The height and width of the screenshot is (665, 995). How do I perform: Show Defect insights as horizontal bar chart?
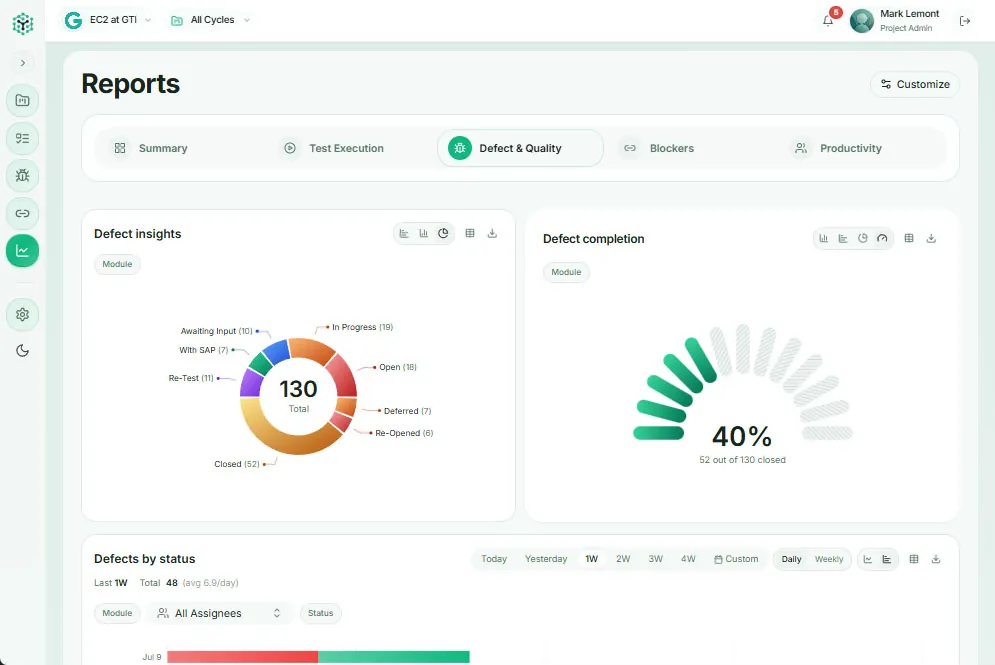(x=404, y=234)
